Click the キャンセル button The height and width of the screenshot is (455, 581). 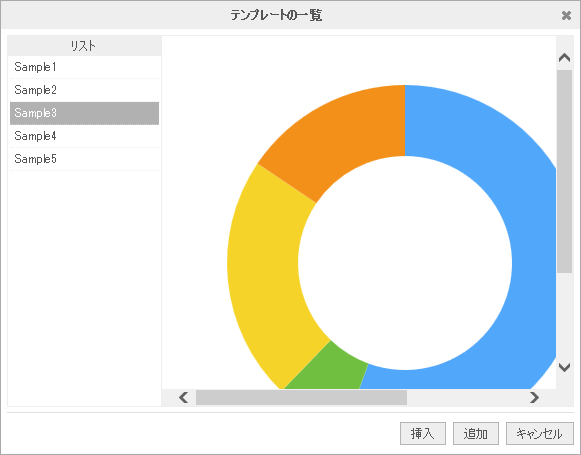click(x=540, y=434)
